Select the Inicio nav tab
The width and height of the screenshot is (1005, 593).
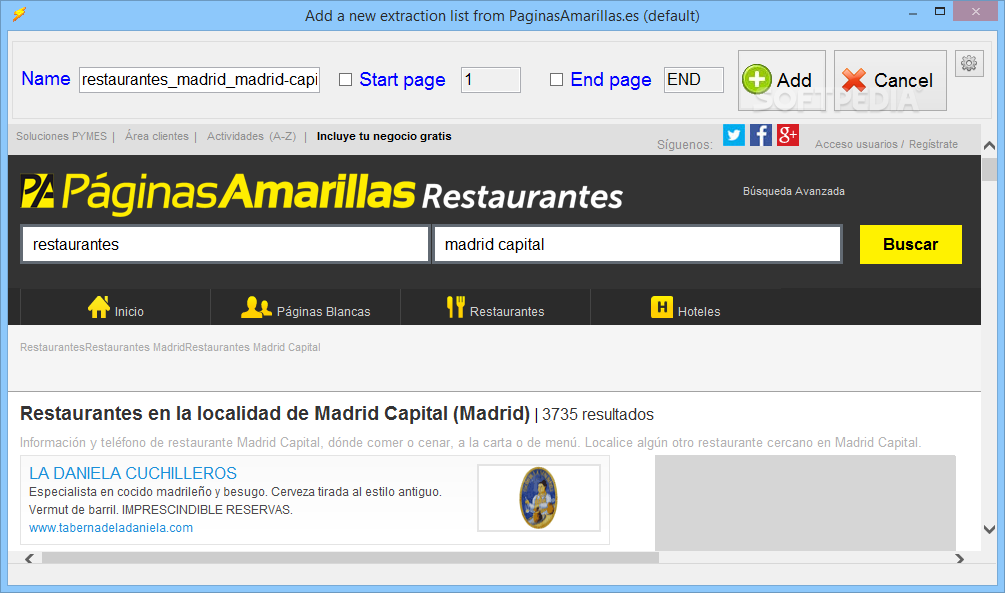[x=115, y=307]
